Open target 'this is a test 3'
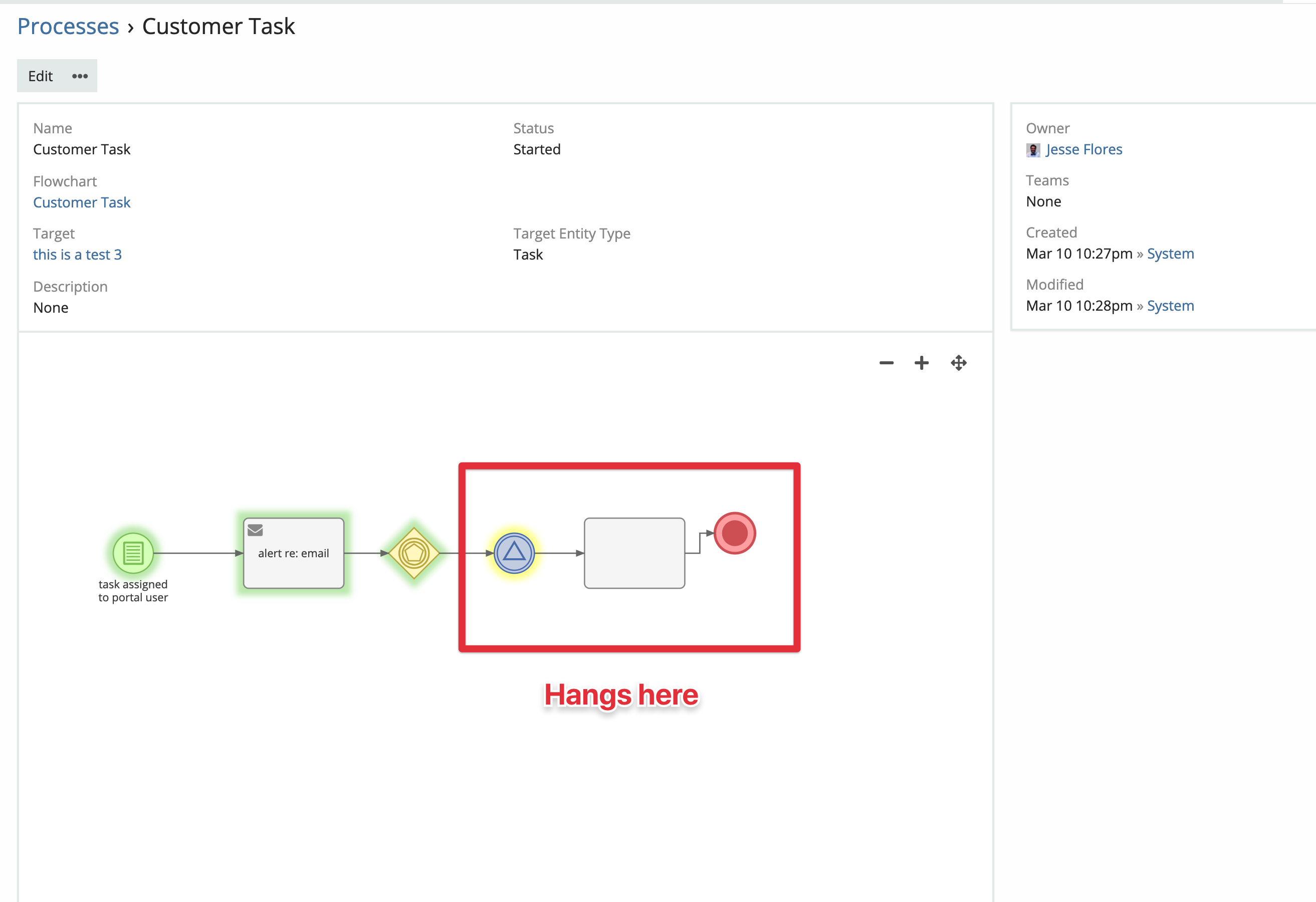 77,254
